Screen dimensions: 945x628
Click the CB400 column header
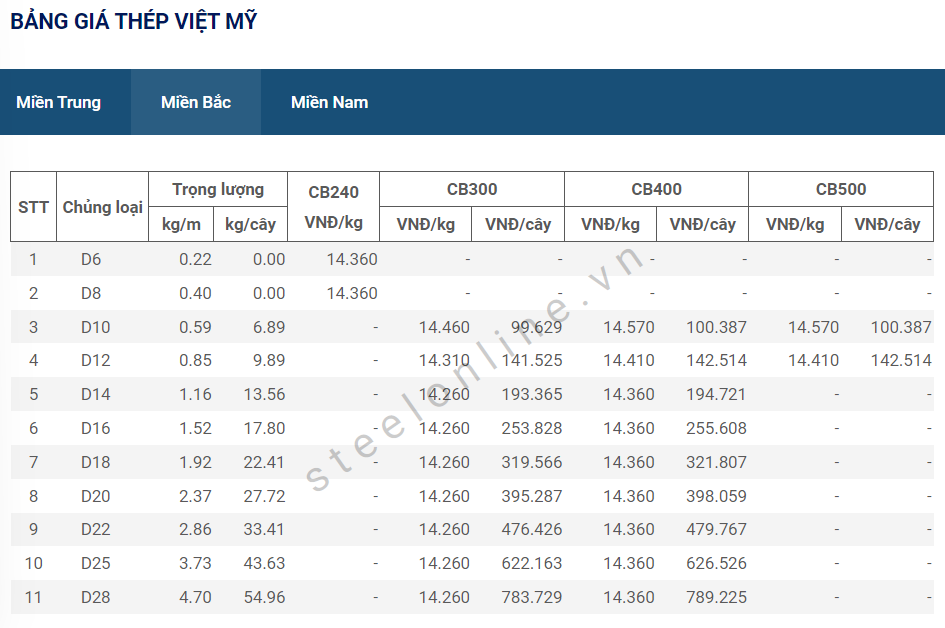click(x=656, y=189)
